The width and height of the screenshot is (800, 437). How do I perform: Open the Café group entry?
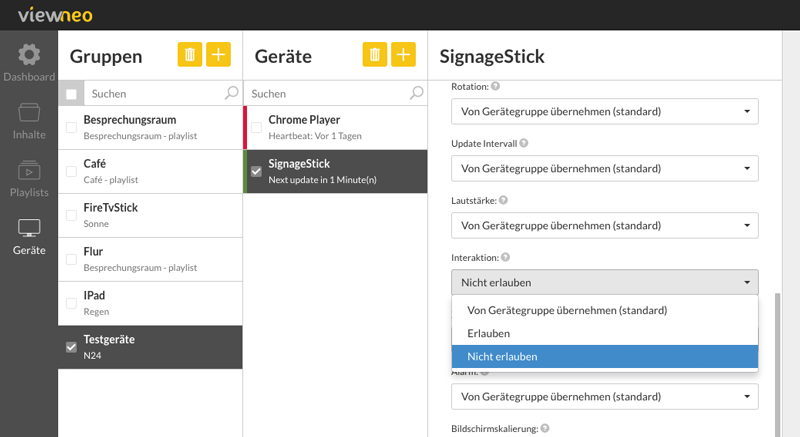(x=150, y=171)
